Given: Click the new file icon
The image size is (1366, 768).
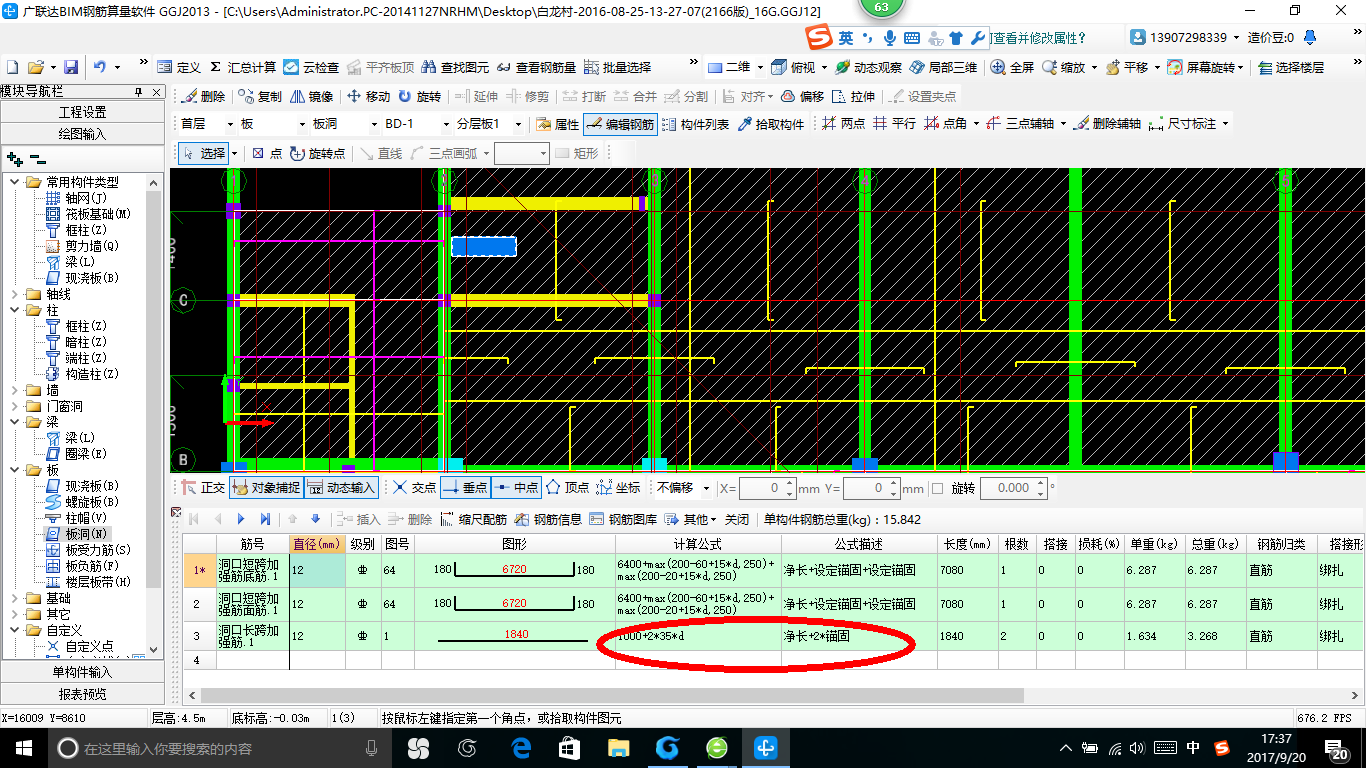Looking at the screenshot, I should [13, 67].
